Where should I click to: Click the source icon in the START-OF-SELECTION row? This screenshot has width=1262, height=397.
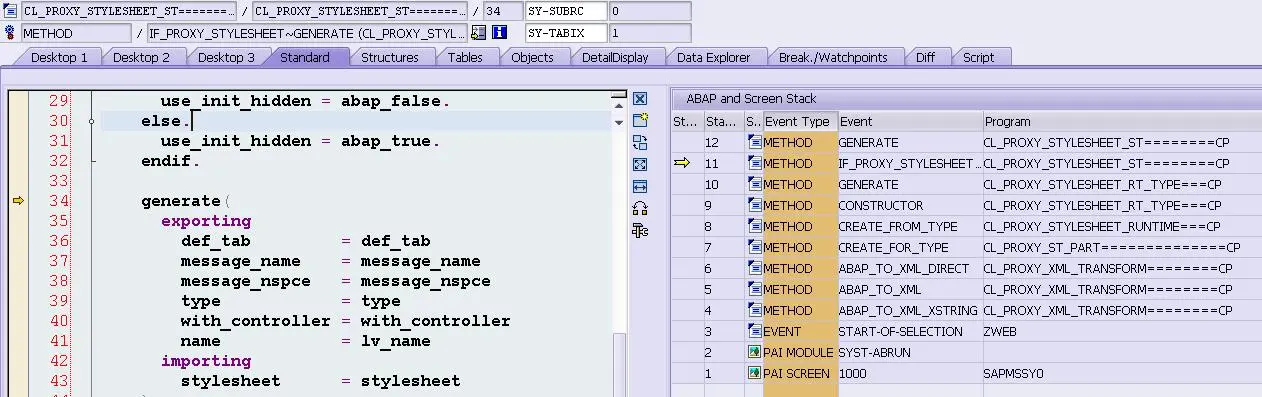[754, 331]
